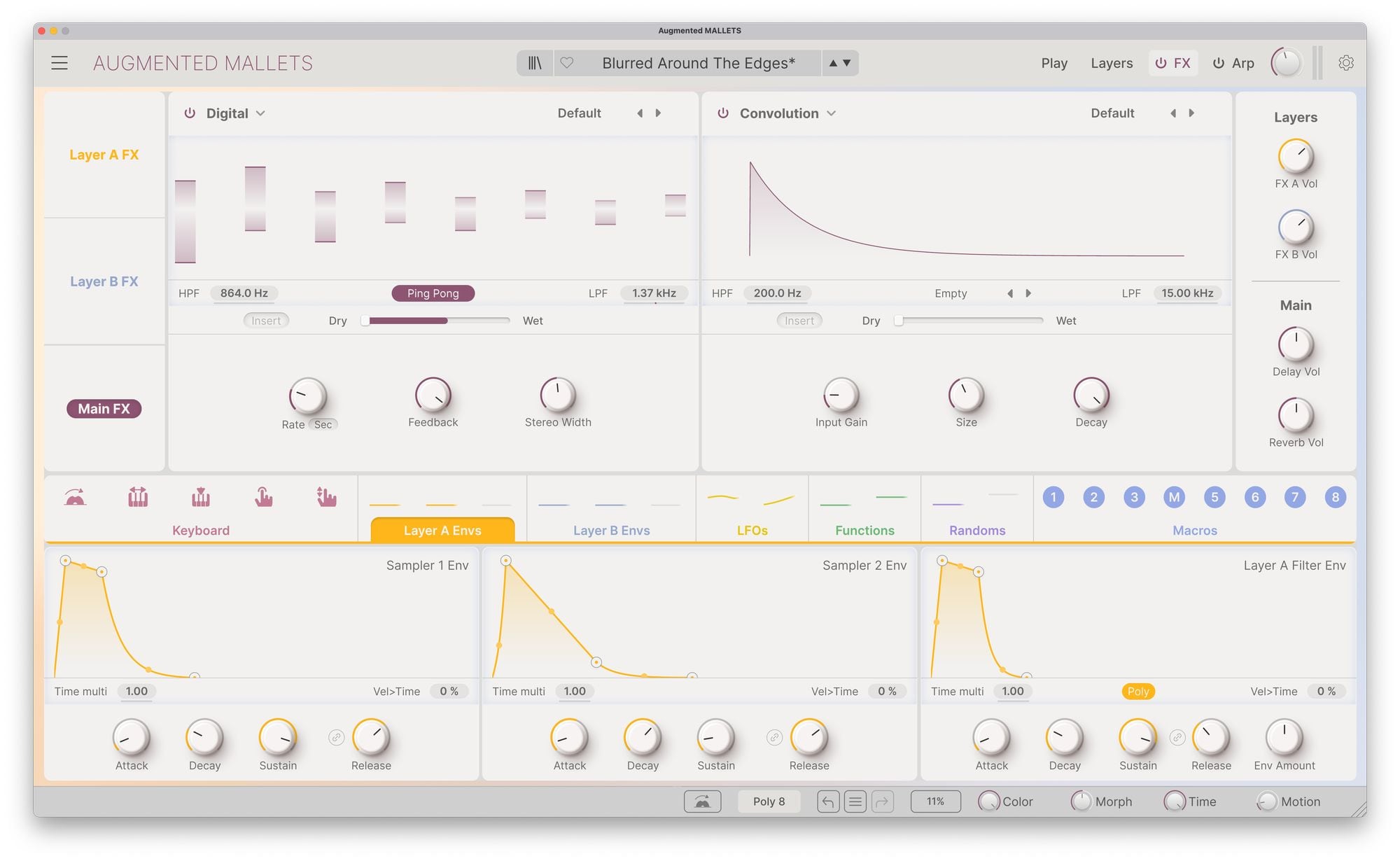Click the Digital delay HPF value 864.0 Hz

(x=244, y=293)
